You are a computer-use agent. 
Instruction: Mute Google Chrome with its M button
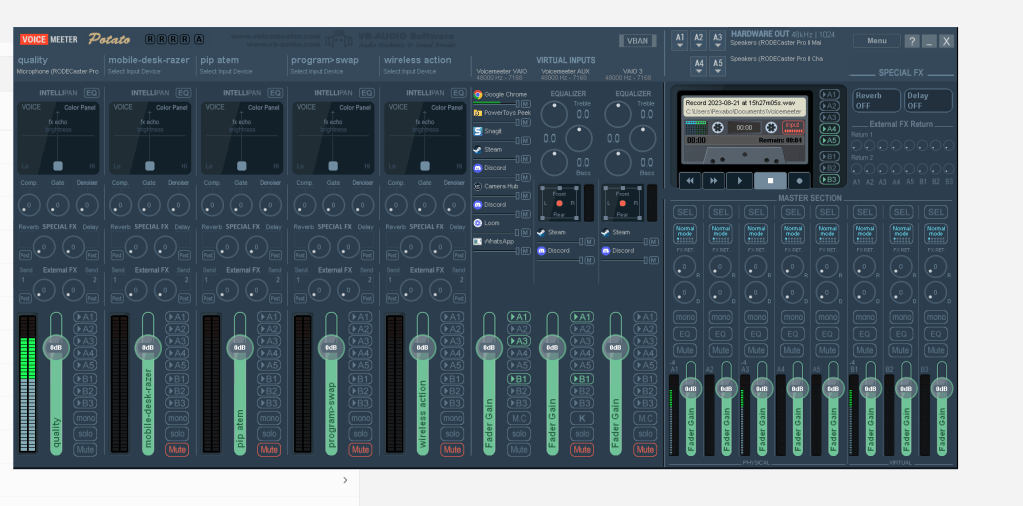525,104
